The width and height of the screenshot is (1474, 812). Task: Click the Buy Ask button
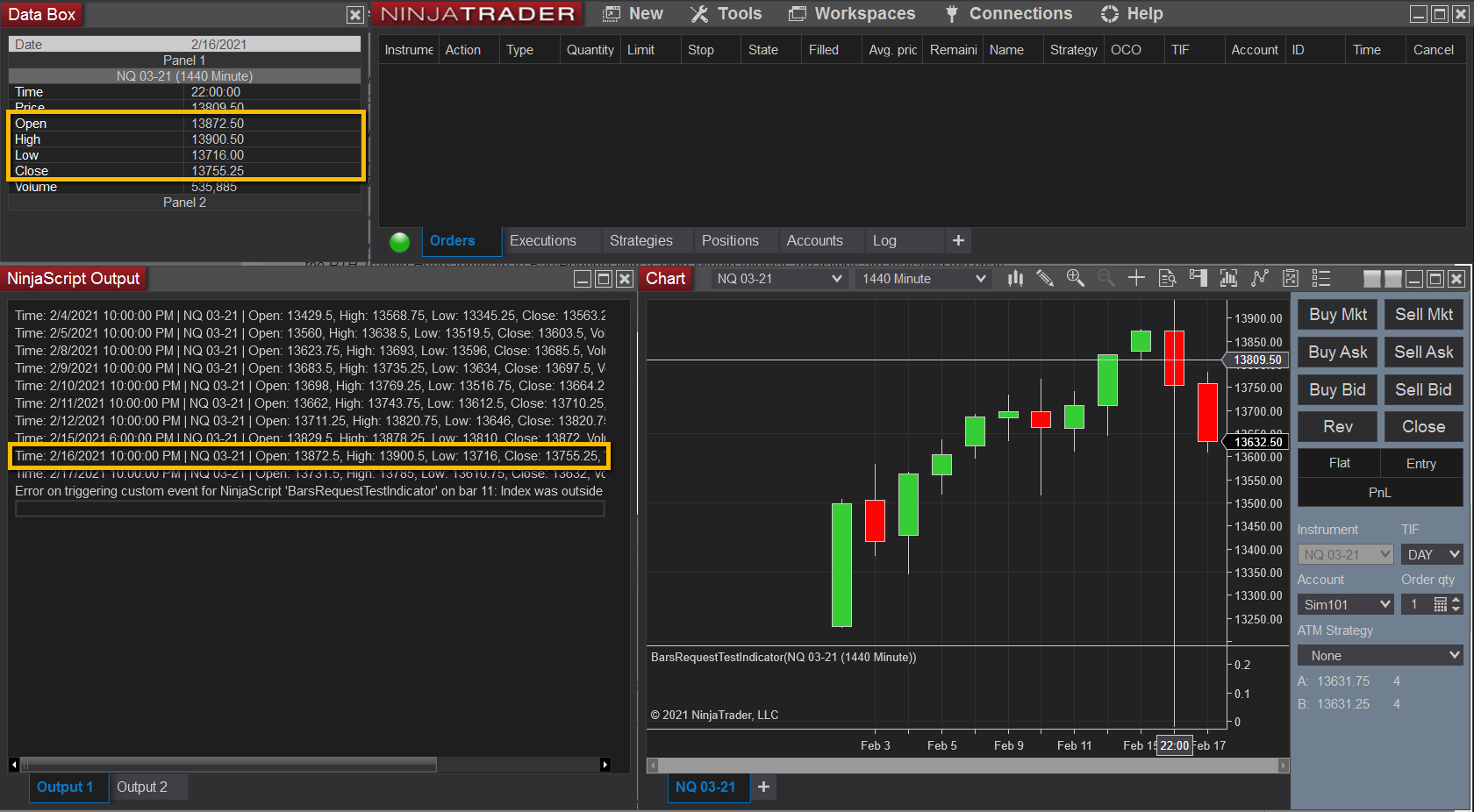point(1338,353)
